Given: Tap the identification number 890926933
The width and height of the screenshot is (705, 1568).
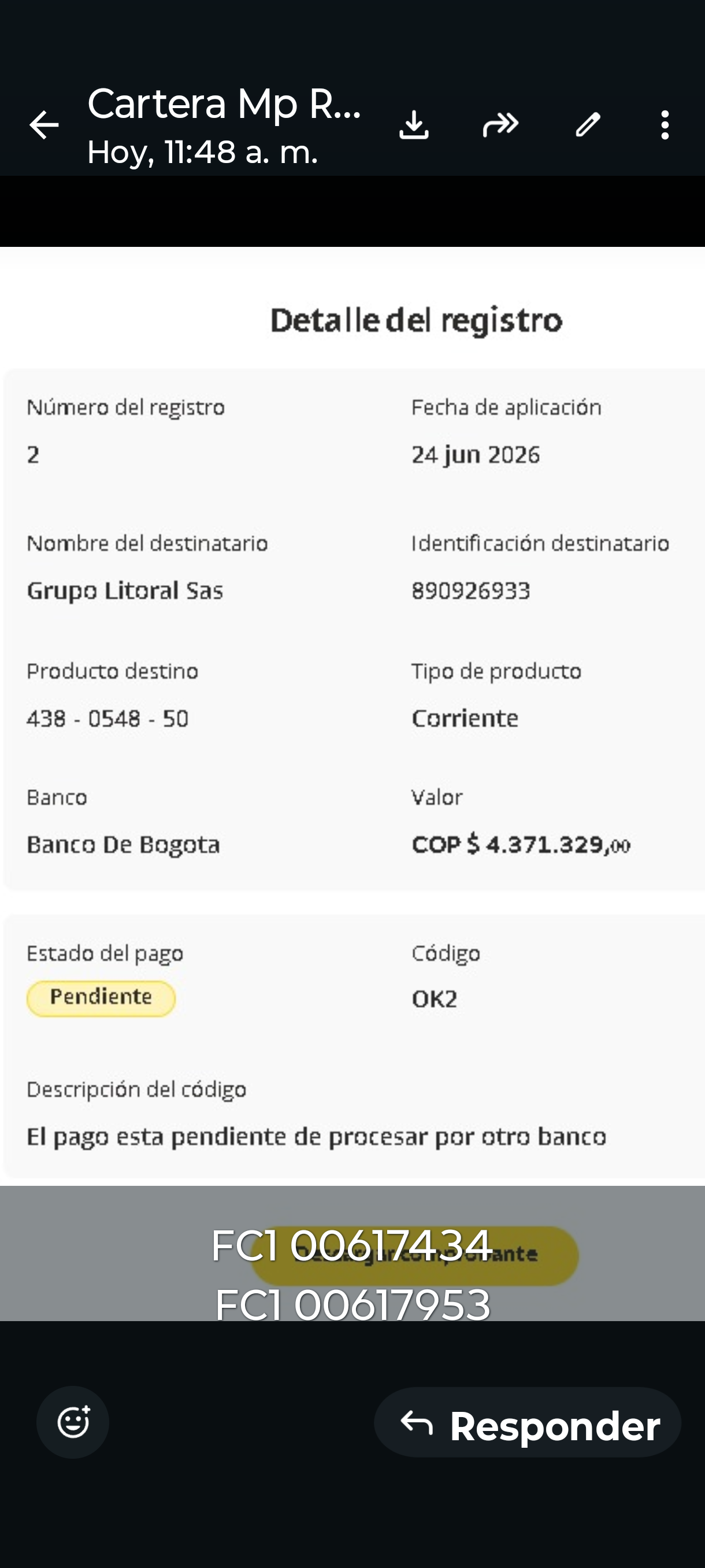Looking at the screenshot, I should click(x=471, y=591).
